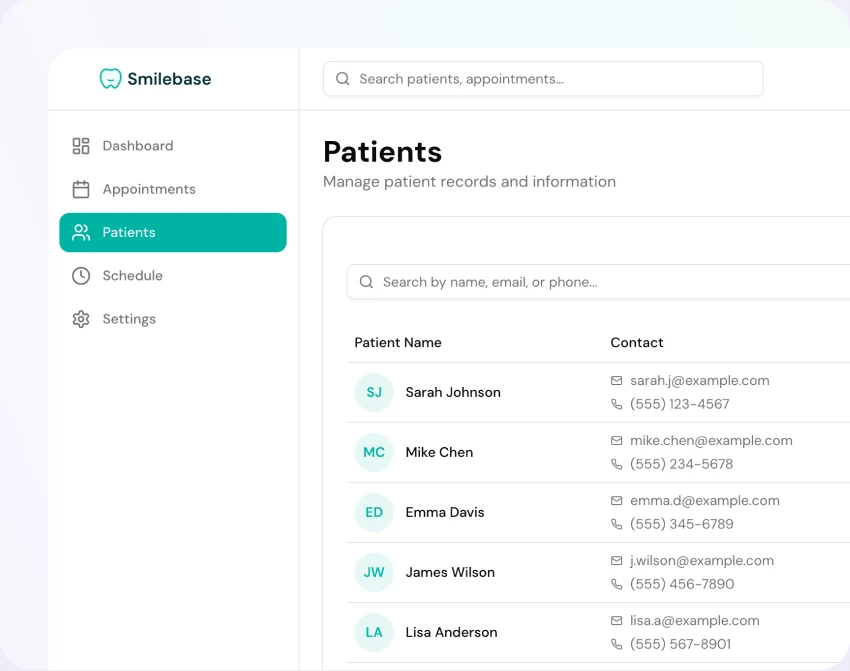Click phone icon beside (555) 234-5678
Screen dimensions: 850x671
point(616,464)
